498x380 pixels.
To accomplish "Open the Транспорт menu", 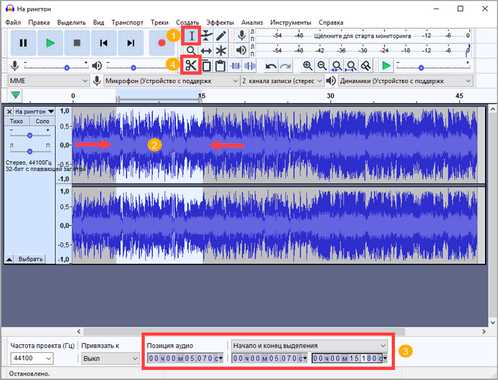I will click(x=127, y=22).
